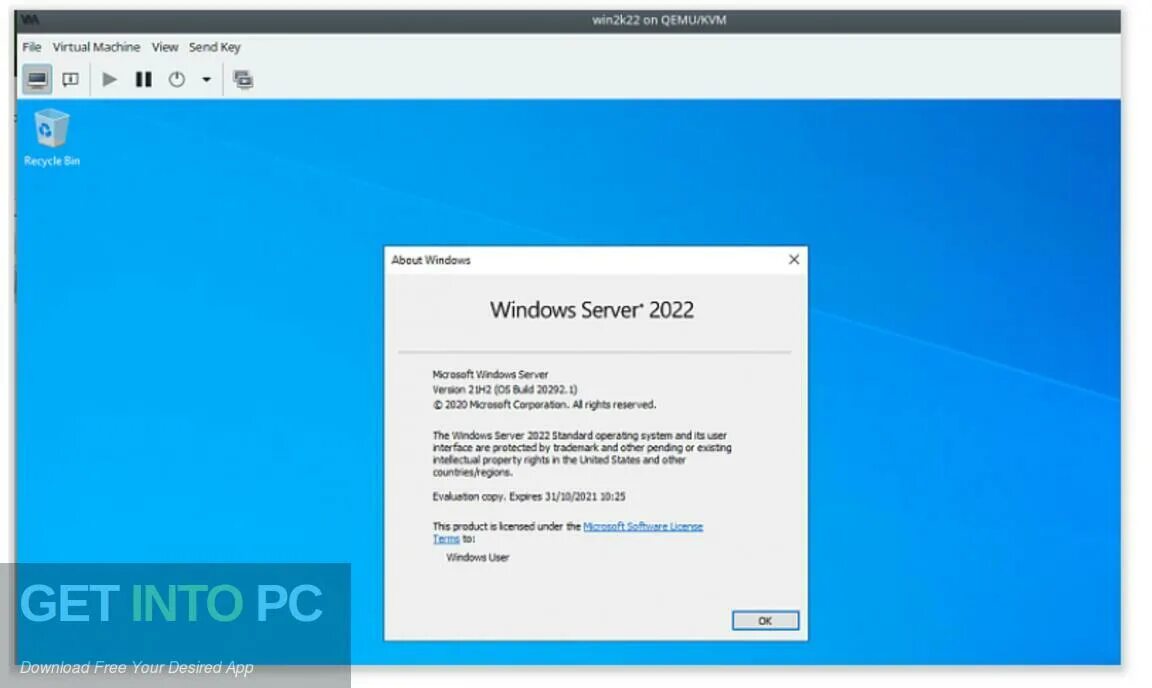Viewport: 1152px width, 688px height.
Task: Pause the virtual machine
Action: (143, 79)
